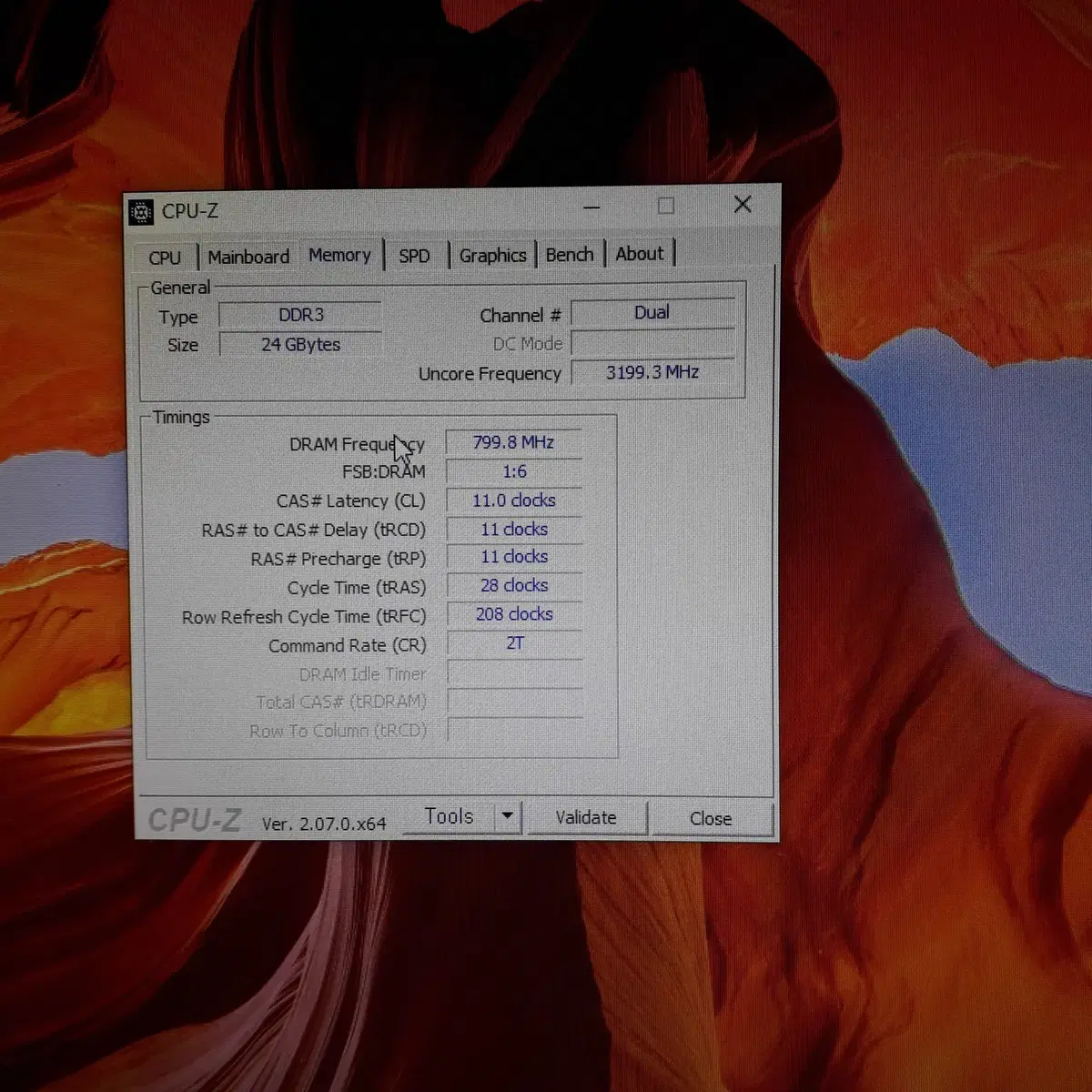Image resolution: width=1092 pixels, height=1092 pixels.
Task: Click the CAS# Latency value 11.0 clocks
Action: [x=514, y=500]
